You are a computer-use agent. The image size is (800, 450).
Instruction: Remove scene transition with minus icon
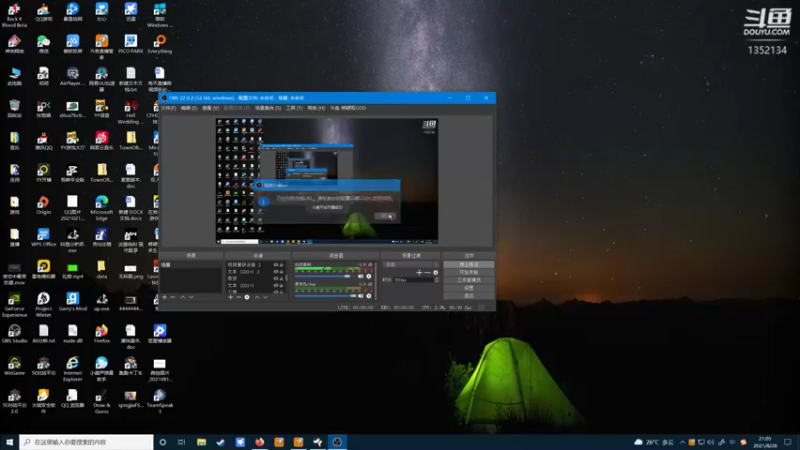click(427, 272)
